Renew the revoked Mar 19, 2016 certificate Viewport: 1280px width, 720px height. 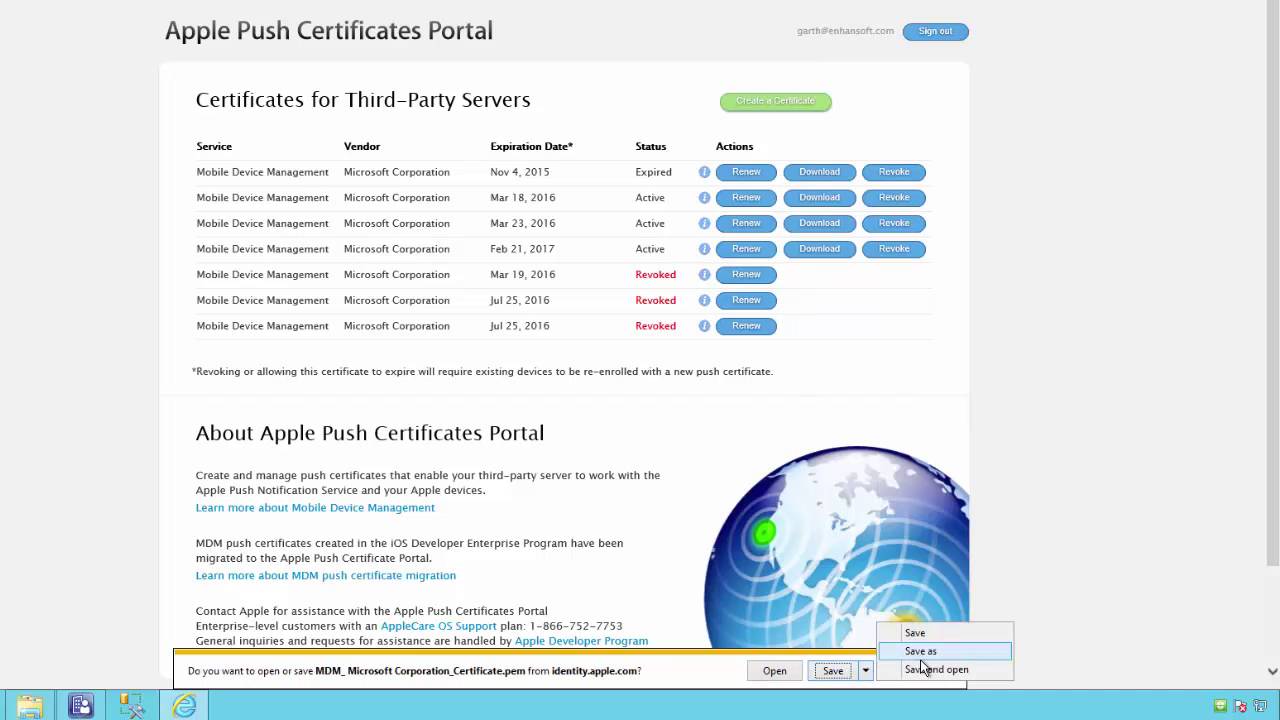[x=746, y=275]
